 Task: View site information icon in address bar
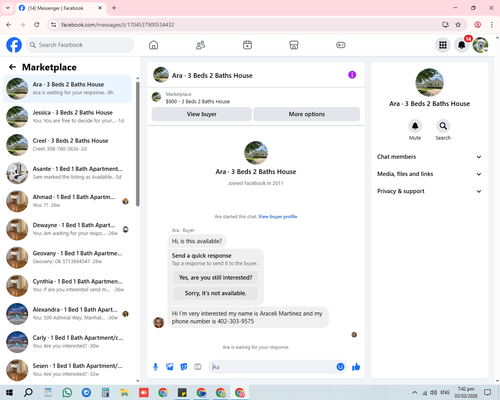click(53, 25)
